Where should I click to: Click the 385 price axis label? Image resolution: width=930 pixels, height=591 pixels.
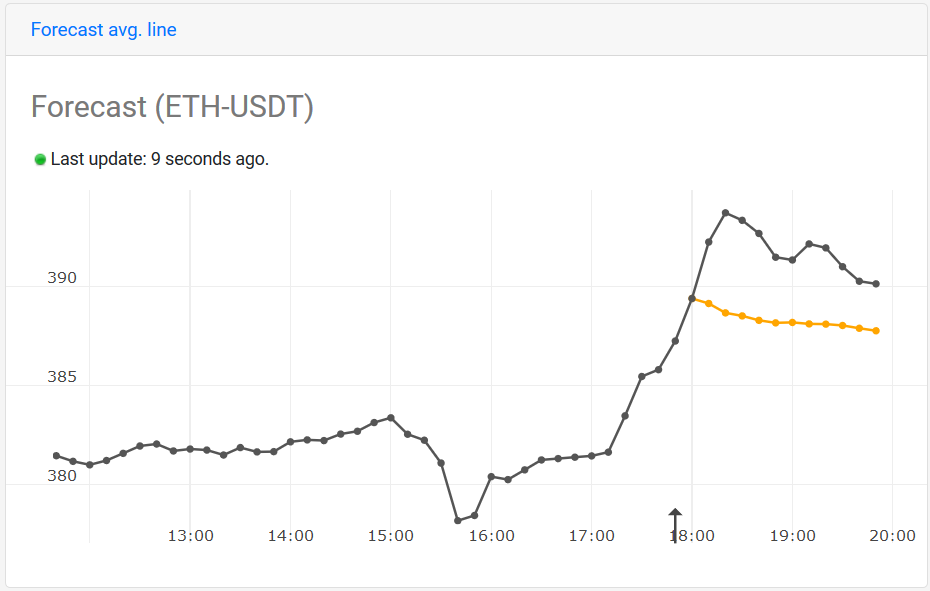point(62,377)
